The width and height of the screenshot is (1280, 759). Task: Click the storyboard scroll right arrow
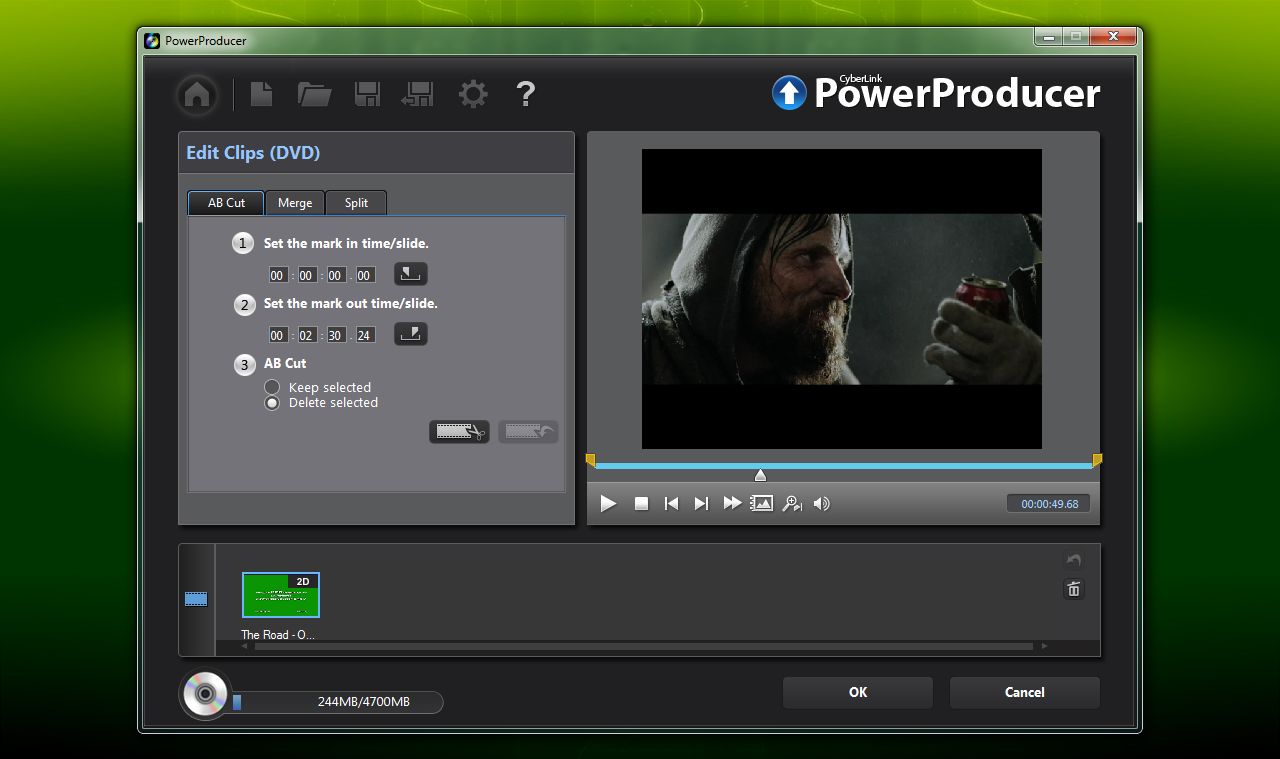click(1045, 647)
